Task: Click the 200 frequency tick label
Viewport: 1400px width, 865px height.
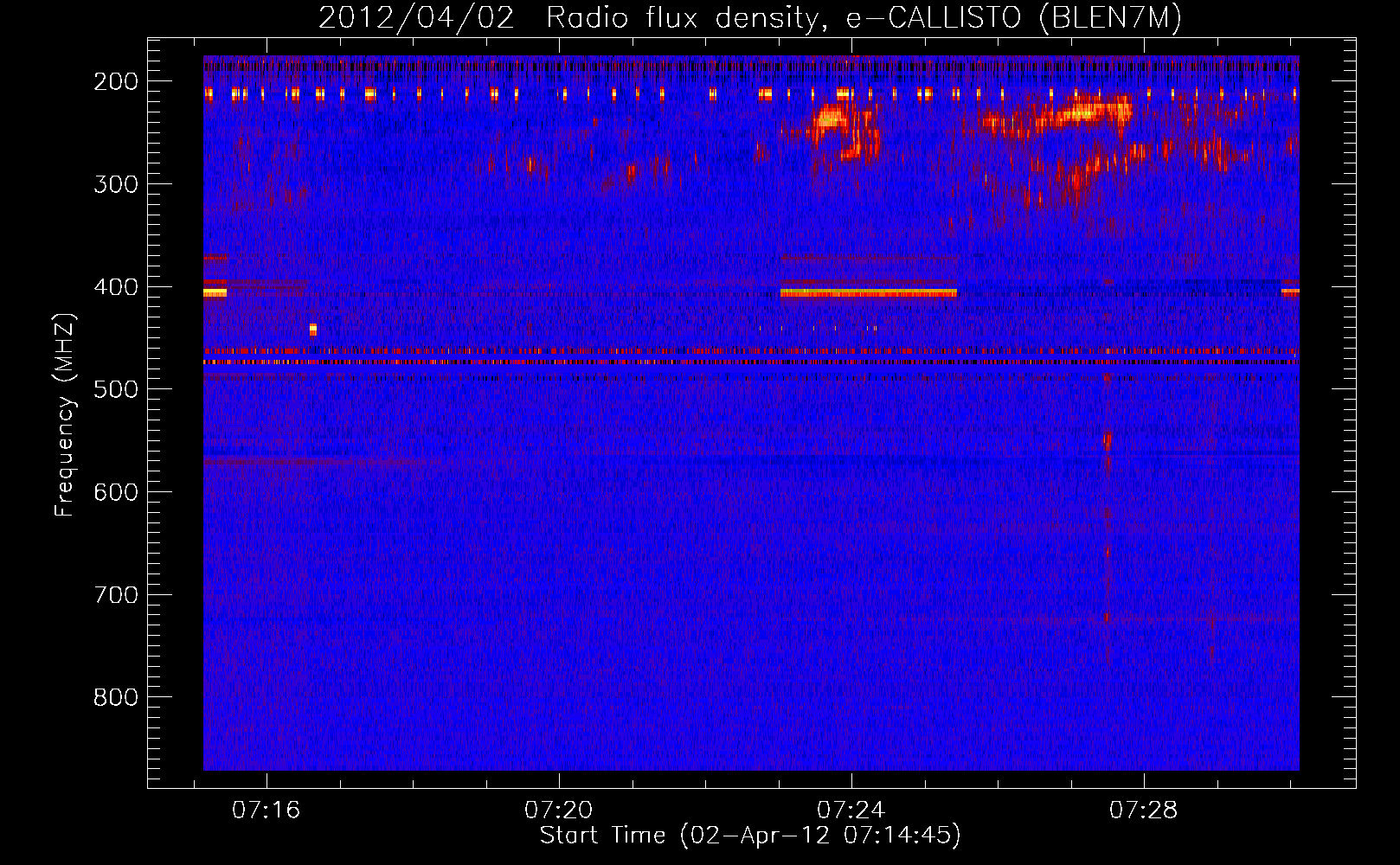Action: coord(116,81)
